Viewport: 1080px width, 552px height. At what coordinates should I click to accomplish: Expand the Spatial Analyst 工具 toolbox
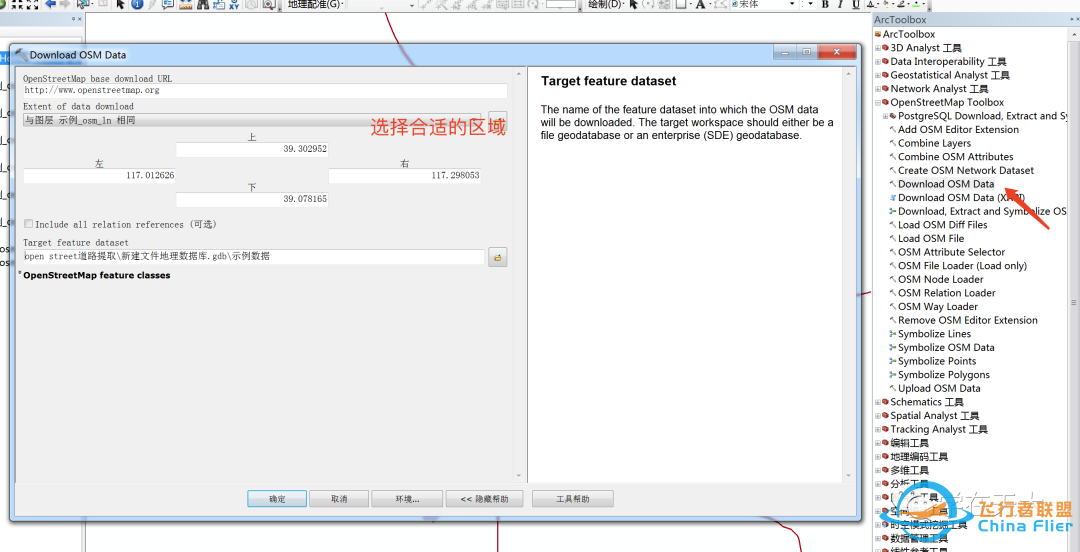[878, 416]
